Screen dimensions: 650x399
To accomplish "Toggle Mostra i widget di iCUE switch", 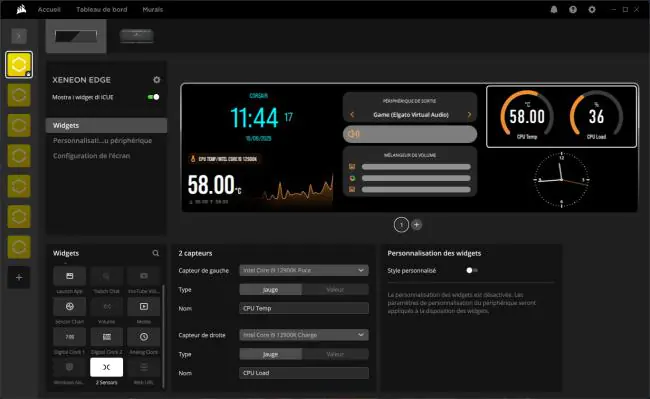I will point(153,97).
